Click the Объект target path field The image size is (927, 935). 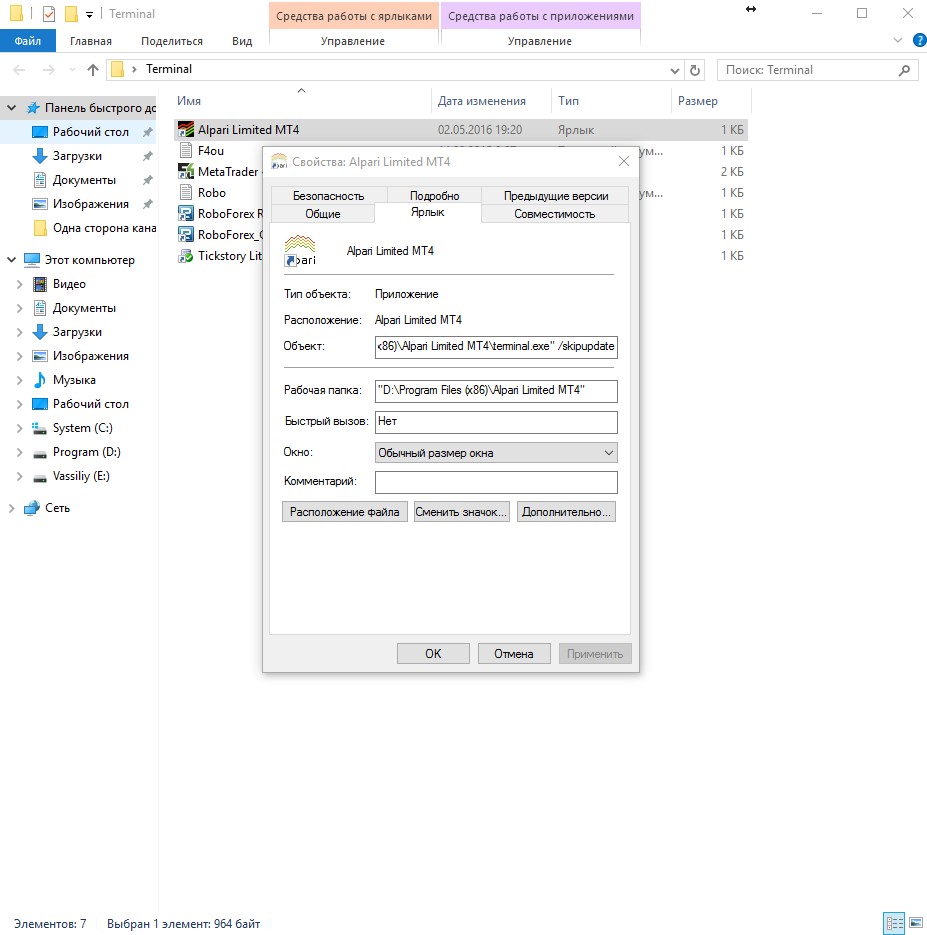(x=496, y=346)
